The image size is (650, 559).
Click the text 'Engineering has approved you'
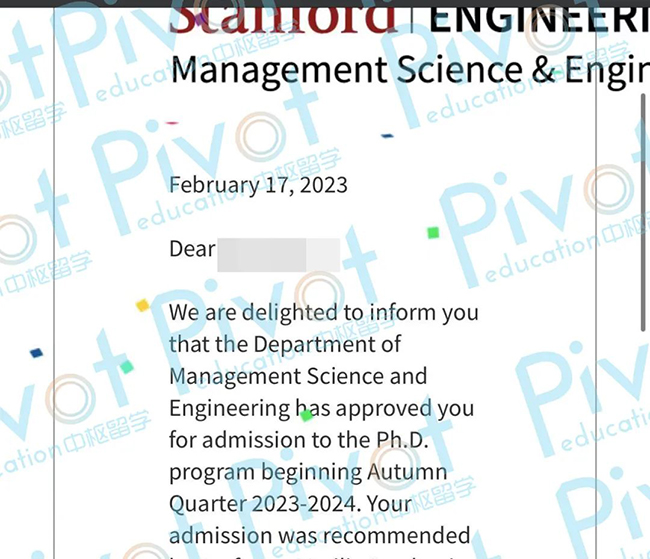(321, 409)
